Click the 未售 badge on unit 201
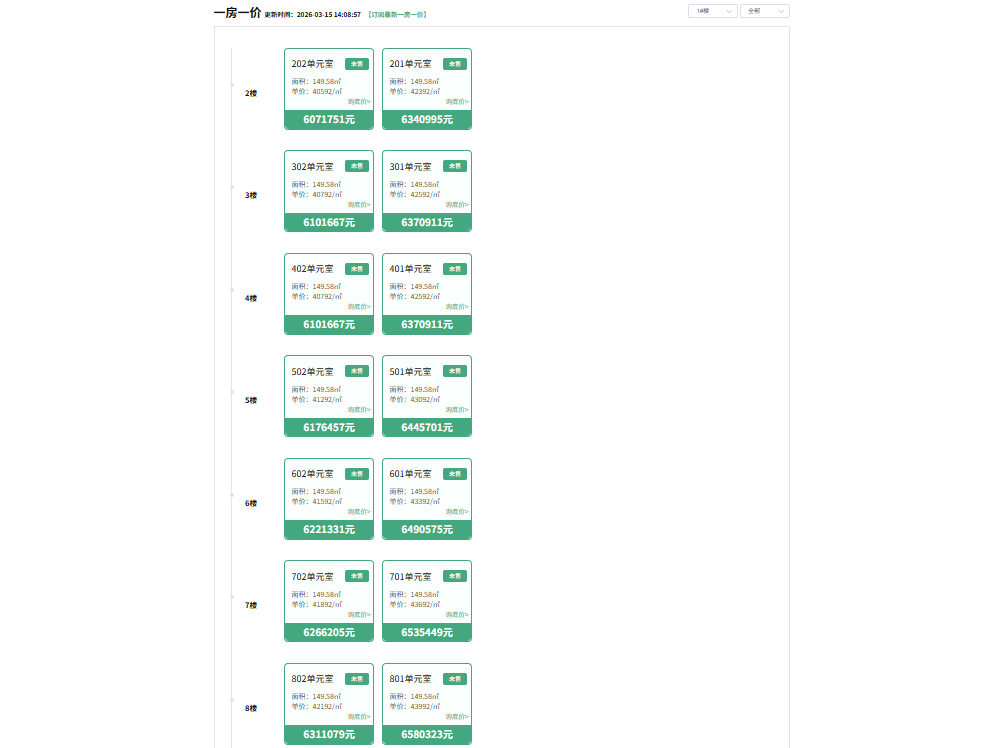This screenshot has height=748, width=1006. (x=455, y=64)
